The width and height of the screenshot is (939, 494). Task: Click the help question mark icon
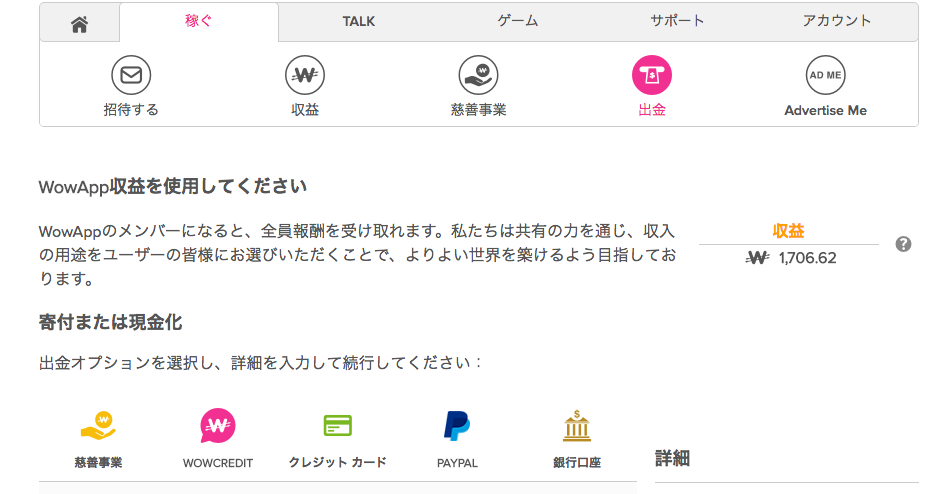904,244
